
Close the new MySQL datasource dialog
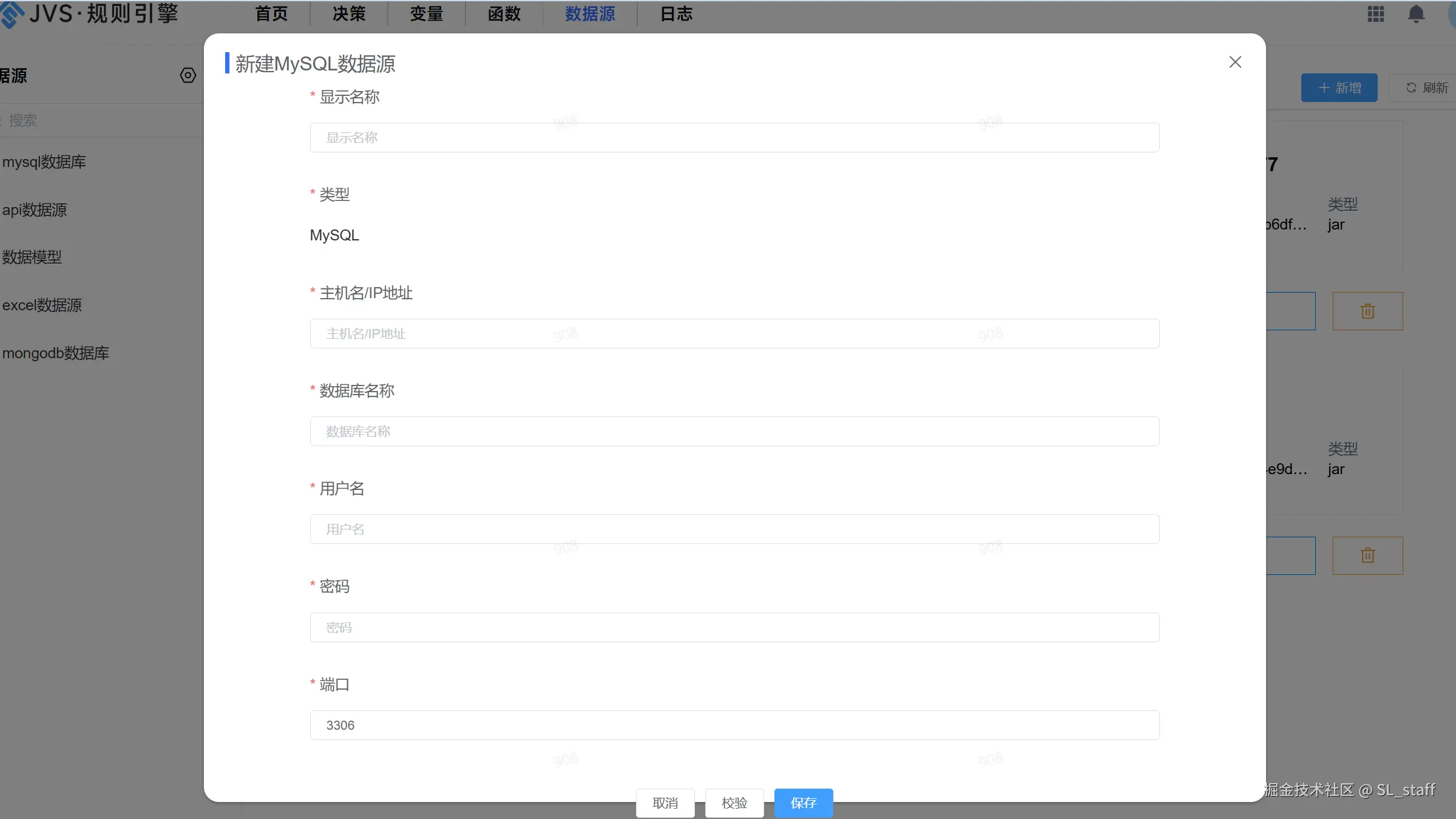pyautogui.click(x=1234, y=62)
